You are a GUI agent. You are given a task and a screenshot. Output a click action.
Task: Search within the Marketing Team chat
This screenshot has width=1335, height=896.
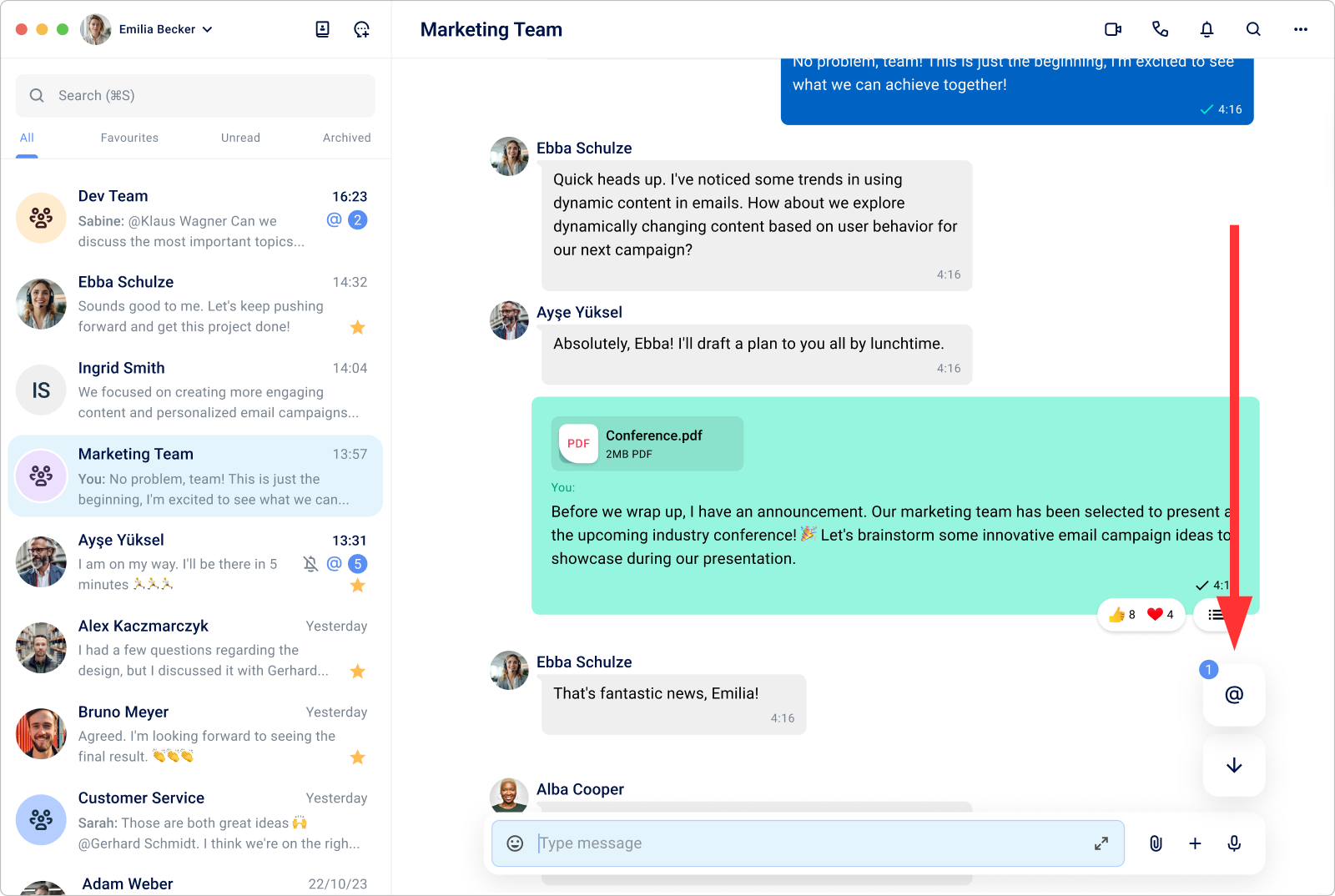click(x=1253, y=29)
